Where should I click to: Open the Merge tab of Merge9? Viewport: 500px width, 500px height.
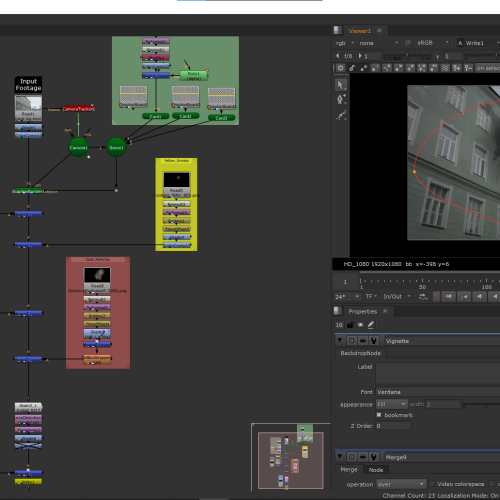coord(349,469)
